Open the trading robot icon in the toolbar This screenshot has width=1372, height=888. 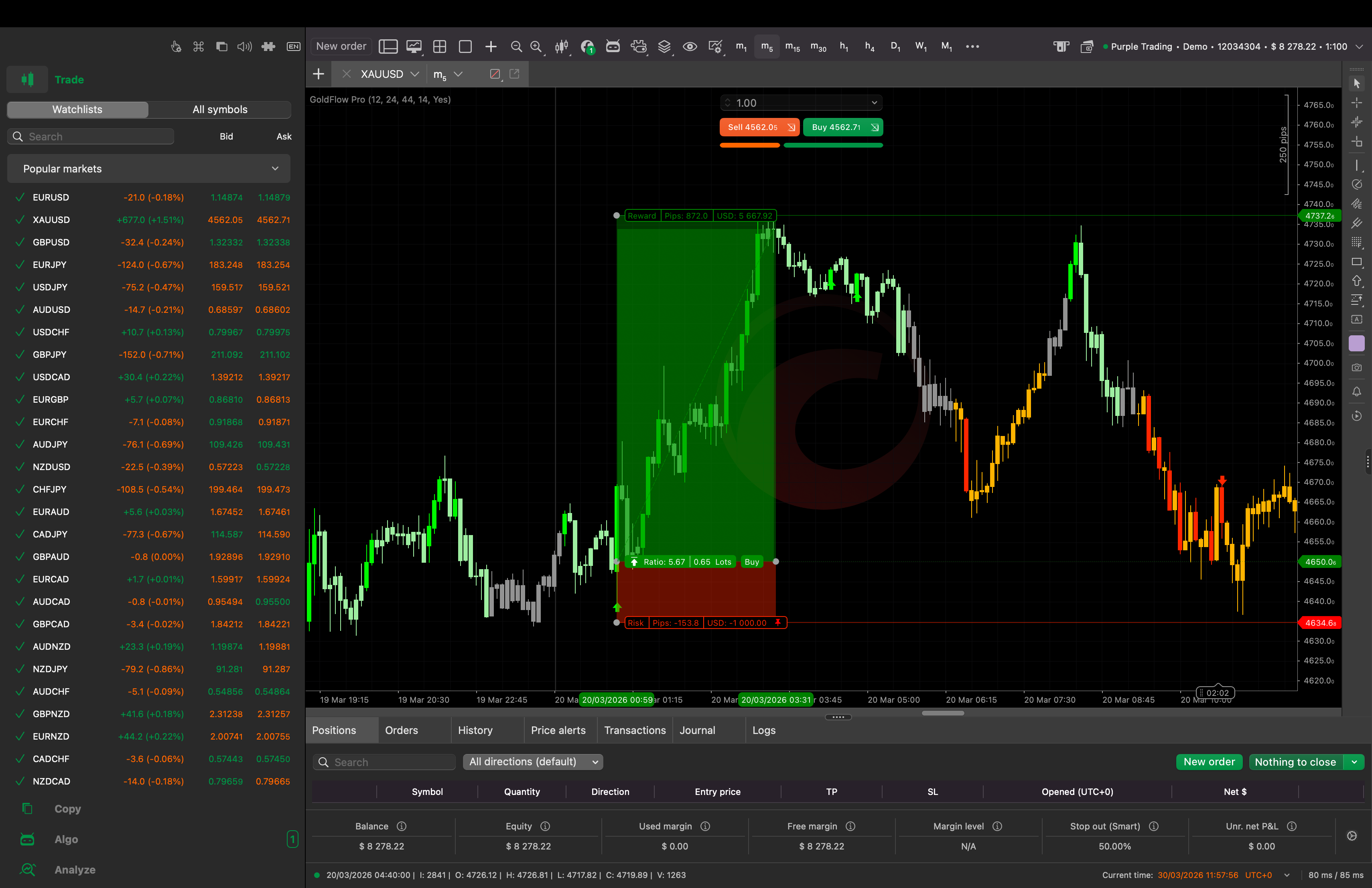click(613, 46)
